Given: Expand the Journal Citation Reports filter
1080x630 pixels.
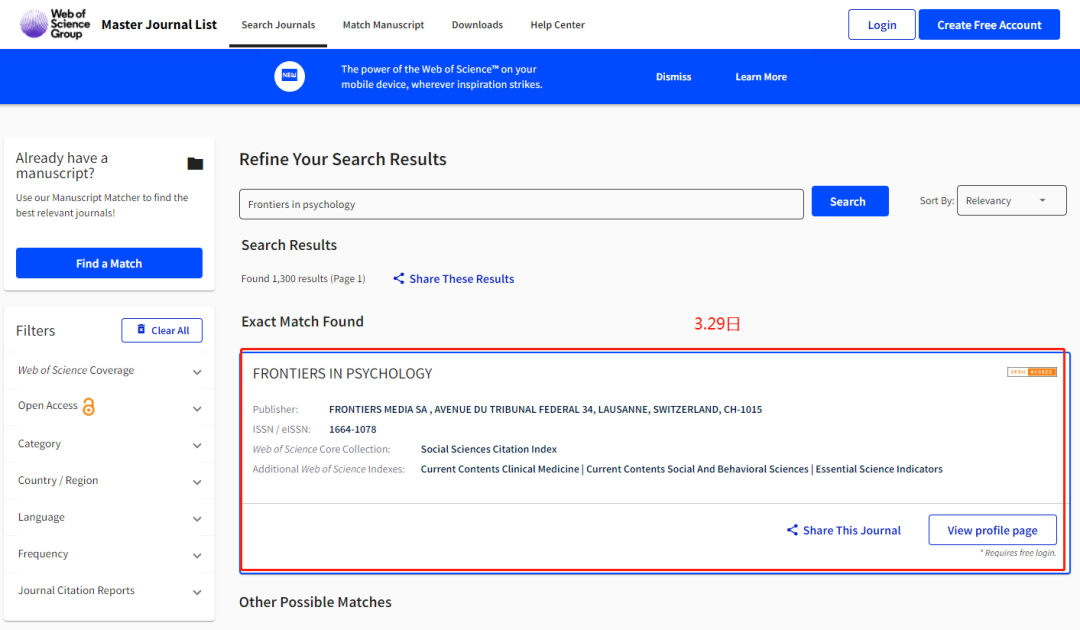Looking at the screenshot, I should pos(197,592).
